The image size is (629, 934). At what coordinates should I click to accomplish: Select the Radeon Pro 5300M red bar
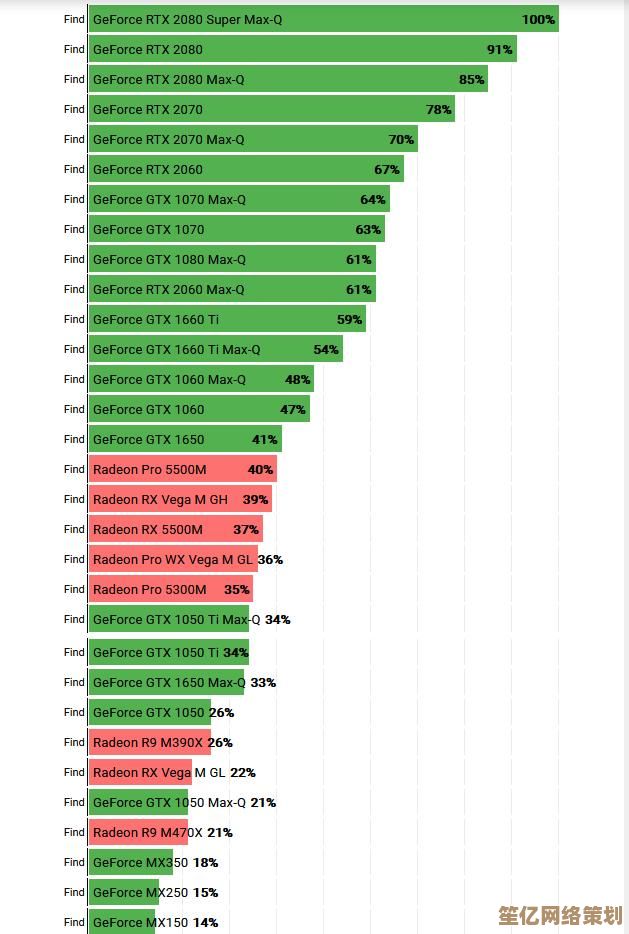[x=171, y=589]
